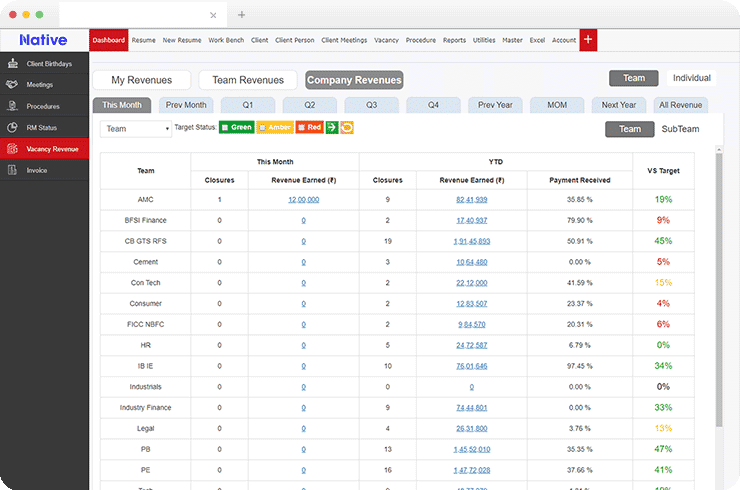Open Meetings via the handshake icon

coord(12,85)
